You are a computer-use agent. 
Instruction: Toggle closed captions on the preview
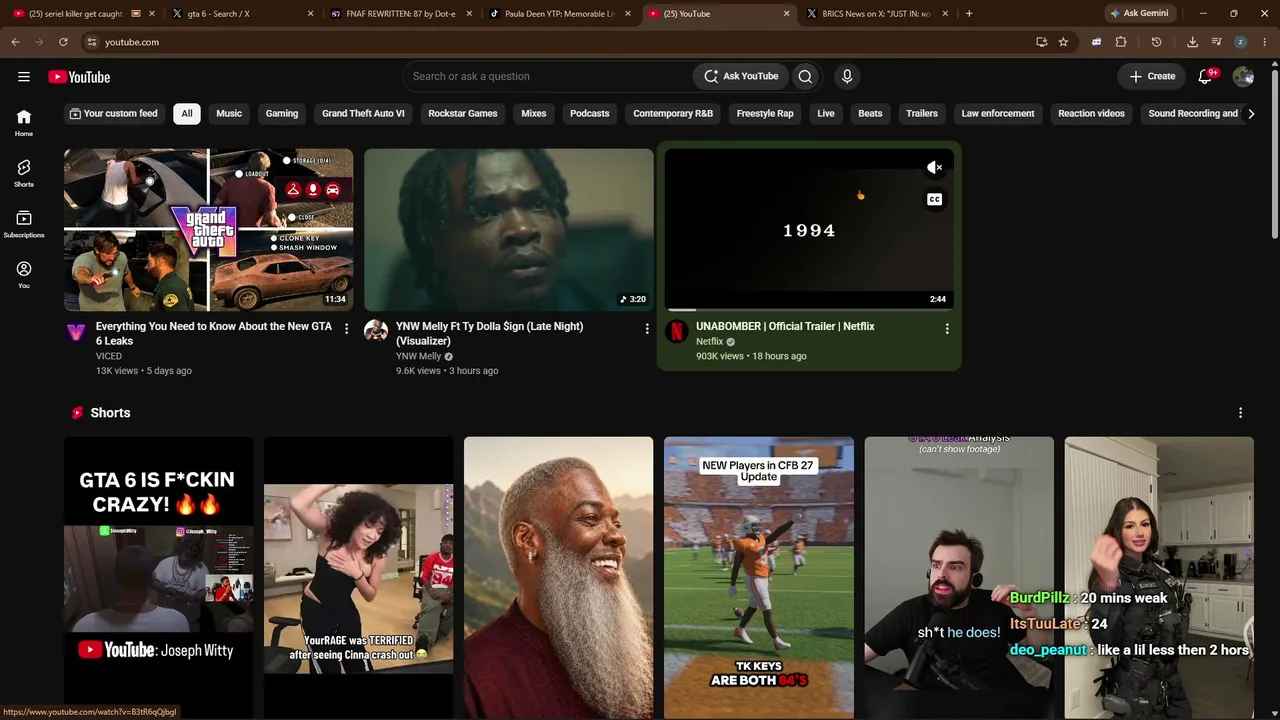(x=934, y=199)
